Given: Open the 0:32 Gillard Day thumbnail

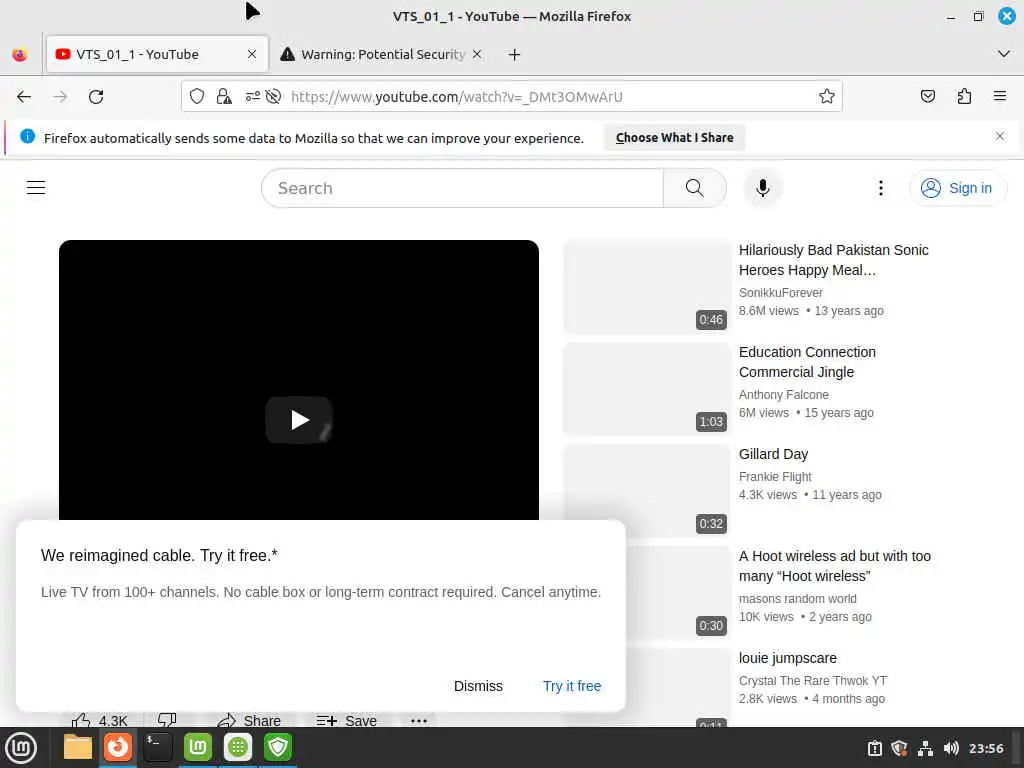Looking at the screenshot, I should [647, 491].
